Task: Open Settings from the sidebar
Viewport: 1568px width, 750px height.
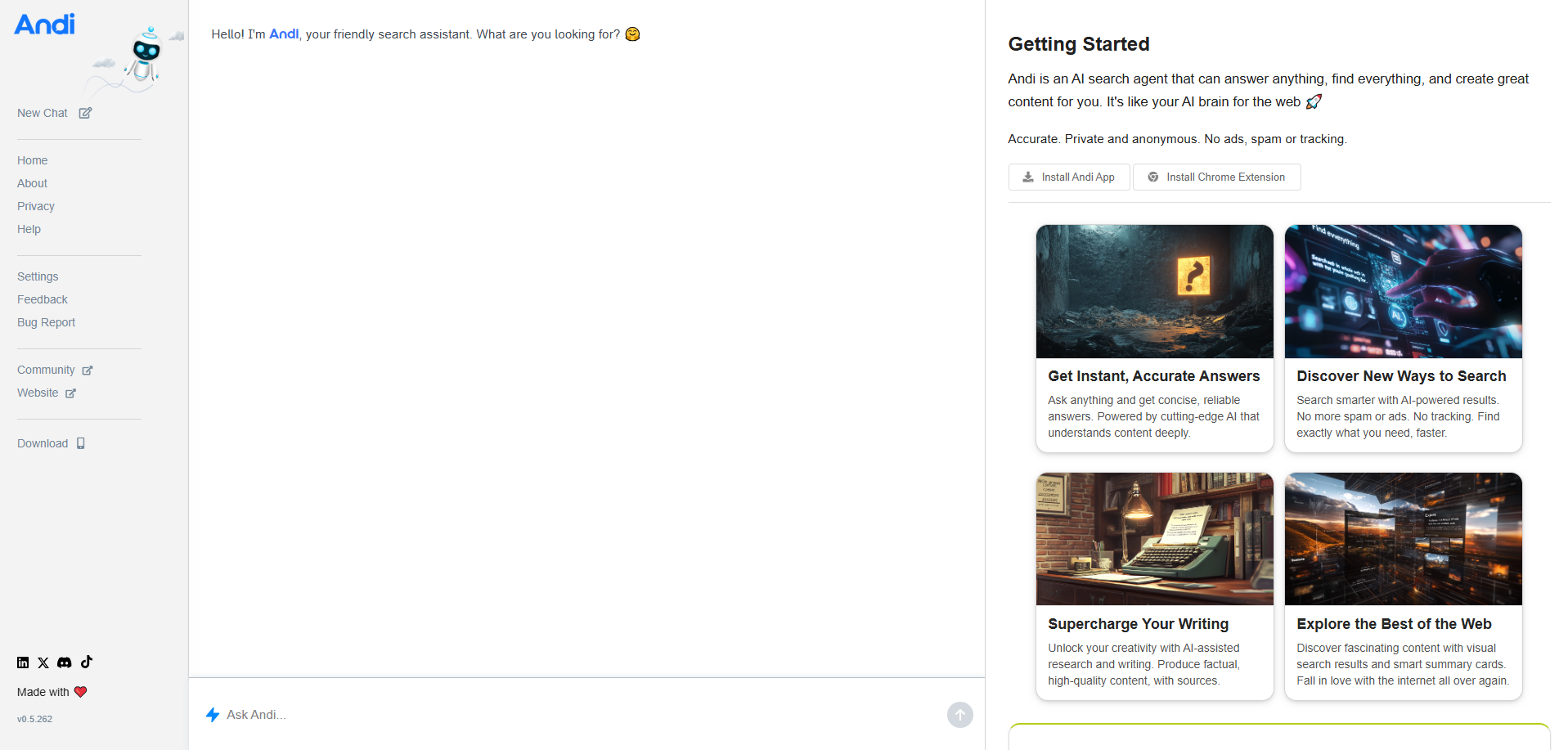Action: (38, 276)
